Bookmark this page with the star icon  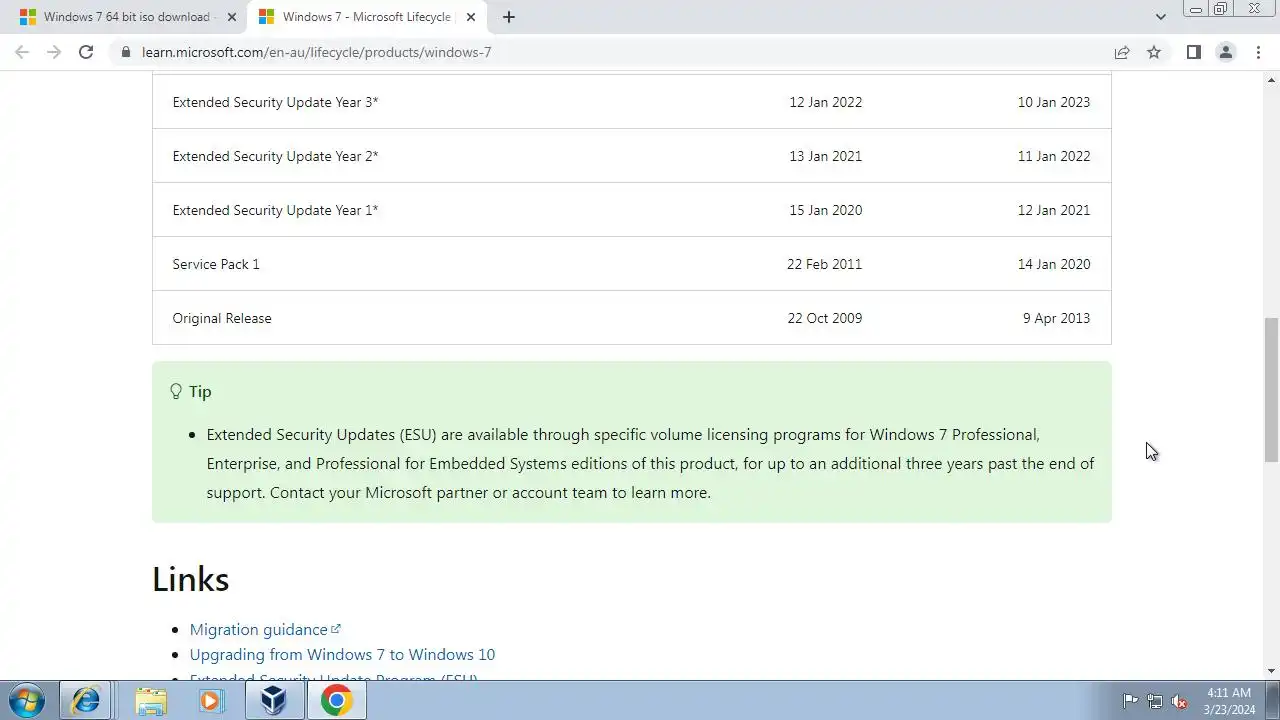click(x=1154, y=52)
